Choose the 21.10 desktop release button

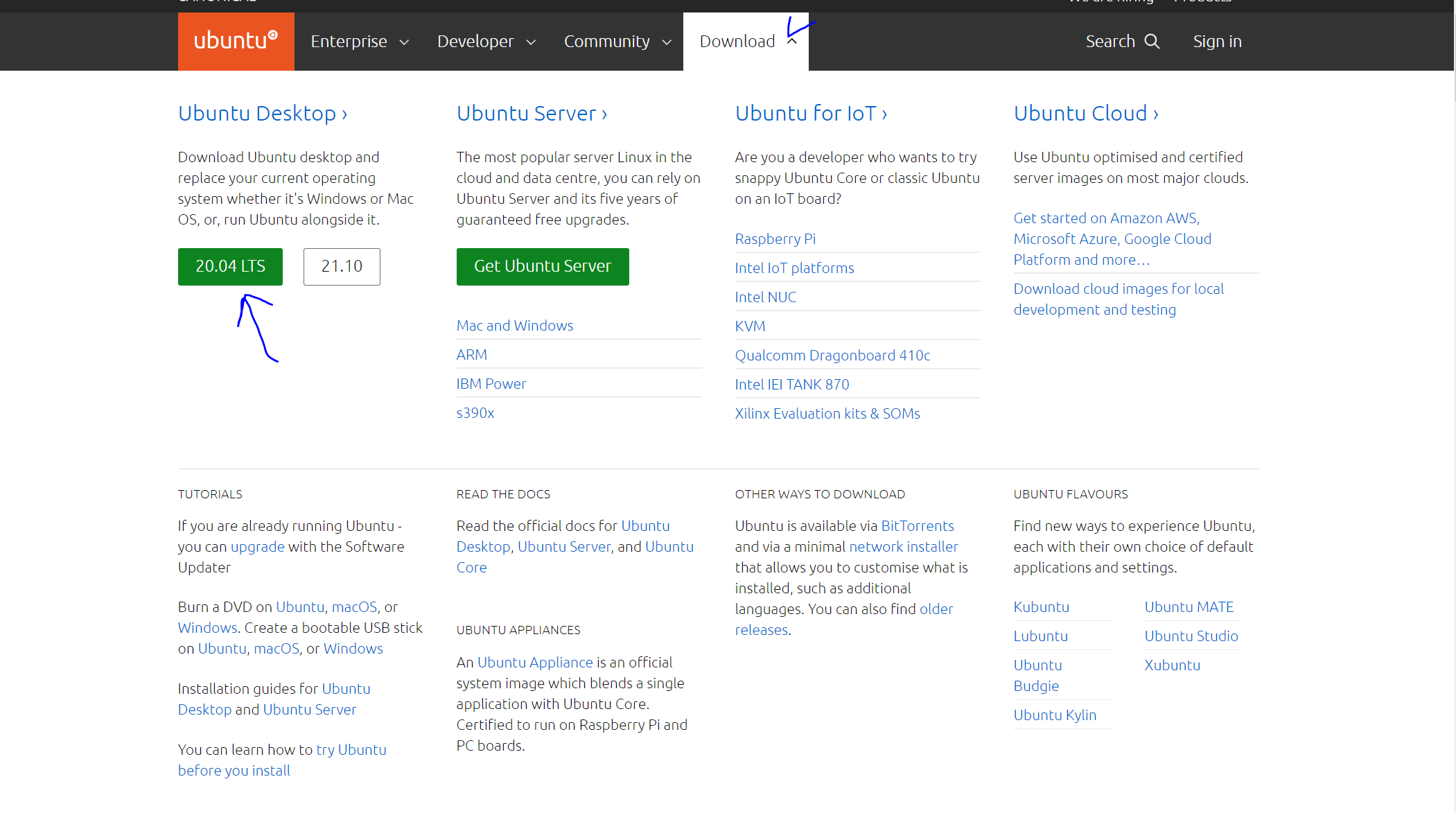pos(342,266)
